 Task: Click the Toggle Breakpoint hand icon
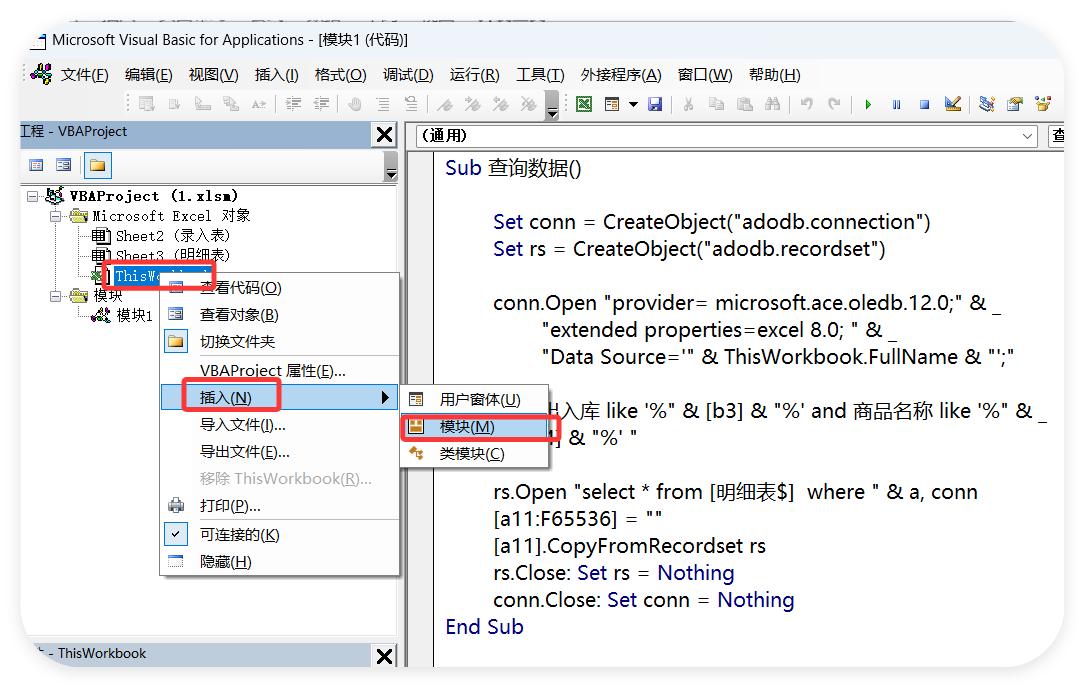pos(355,104)
